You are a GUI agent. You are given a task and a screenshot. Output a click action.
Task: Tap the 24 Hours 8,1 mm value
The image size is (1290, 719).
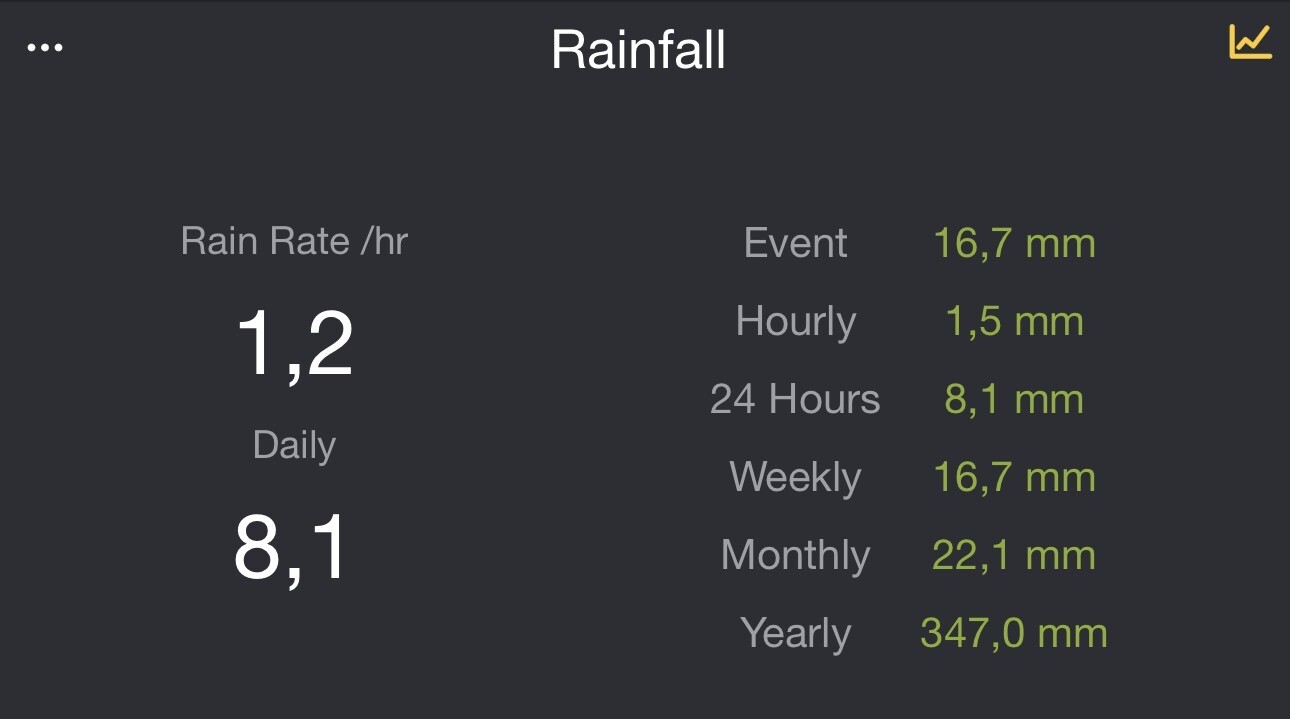tap(1014, 399)
